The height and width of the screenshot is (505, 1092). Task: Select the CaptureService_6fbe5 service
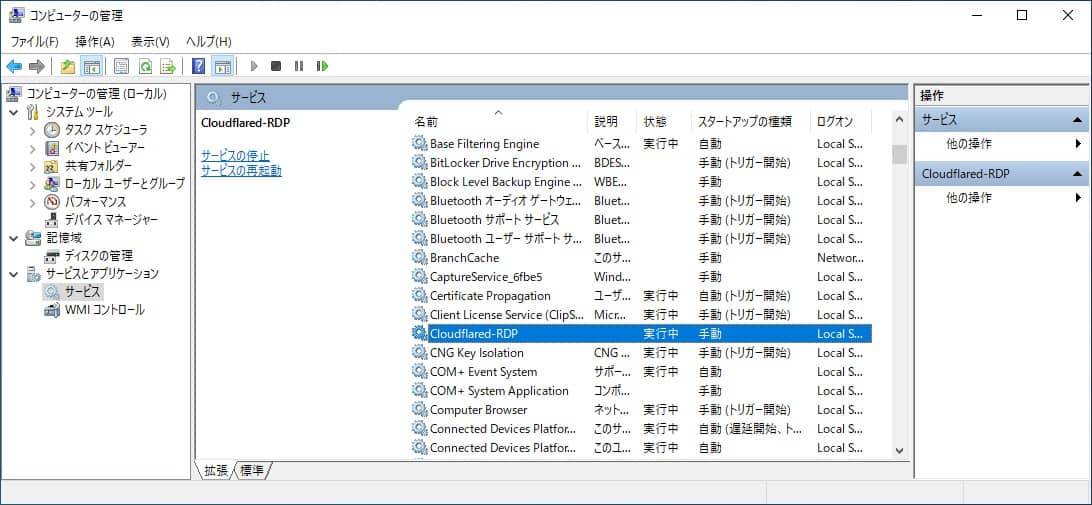tap(641, 277)
